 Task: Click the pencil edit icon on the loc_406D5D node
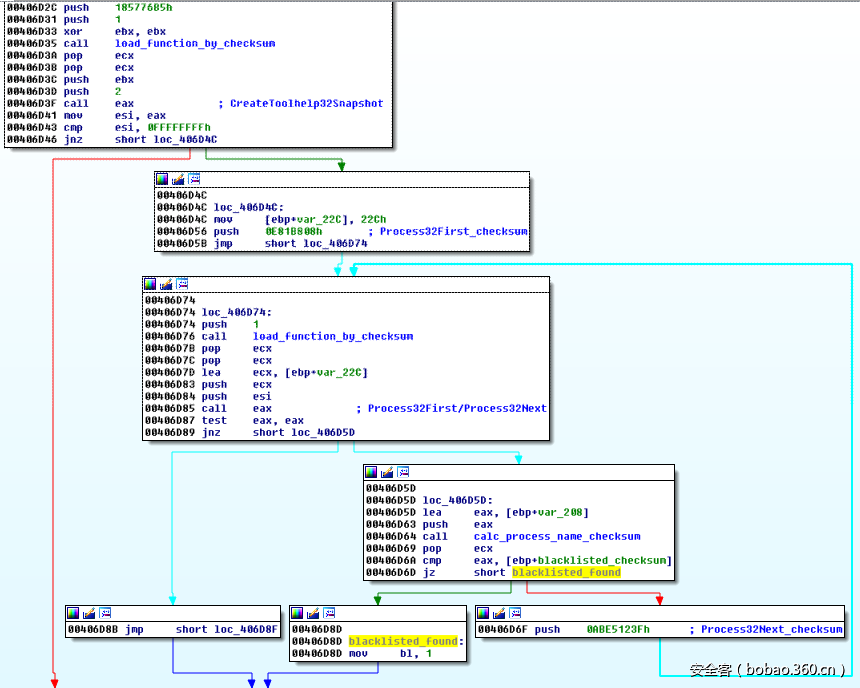387,472
